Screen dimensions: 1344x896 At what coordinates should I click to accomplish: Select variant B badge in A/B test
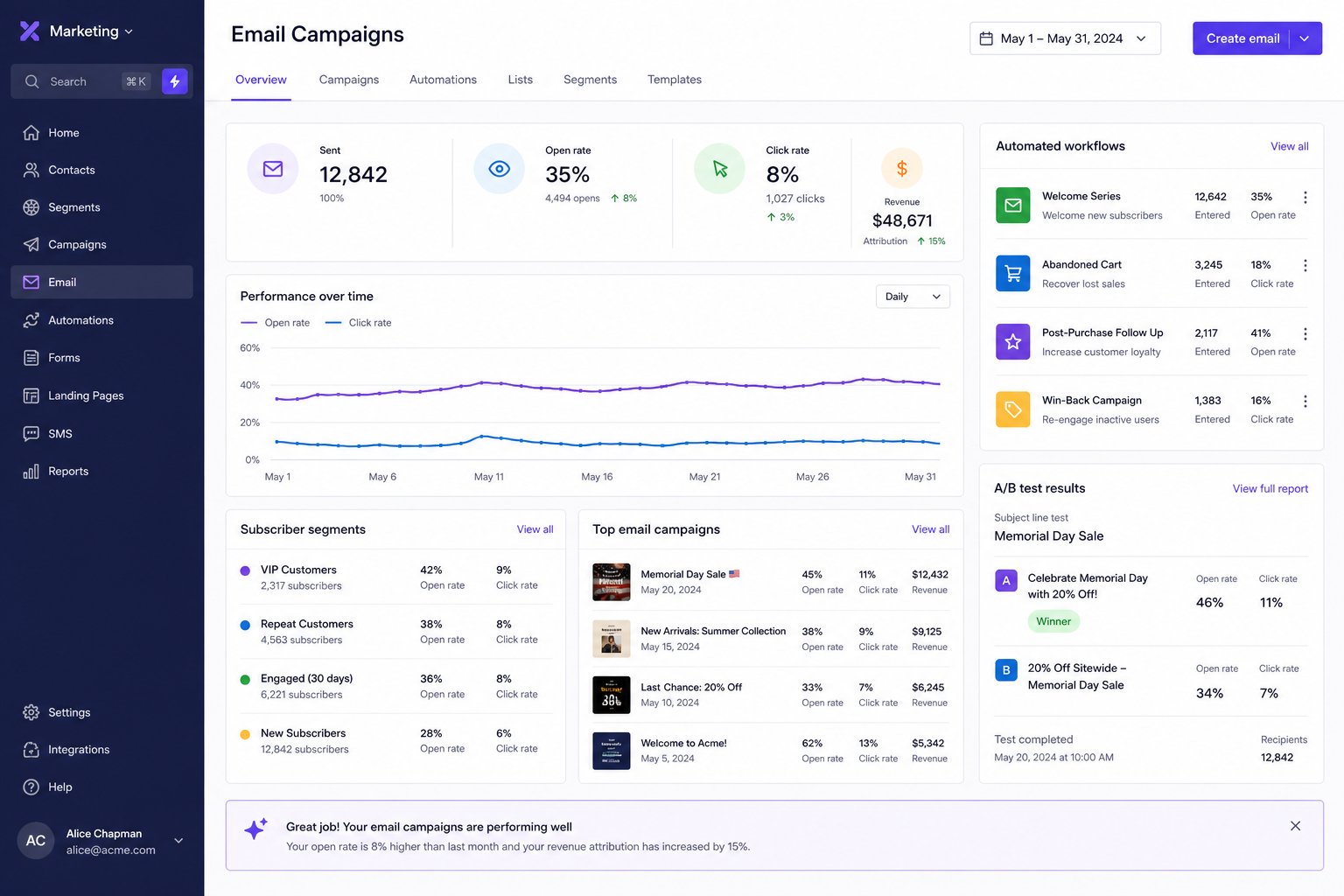(1006, 670)
